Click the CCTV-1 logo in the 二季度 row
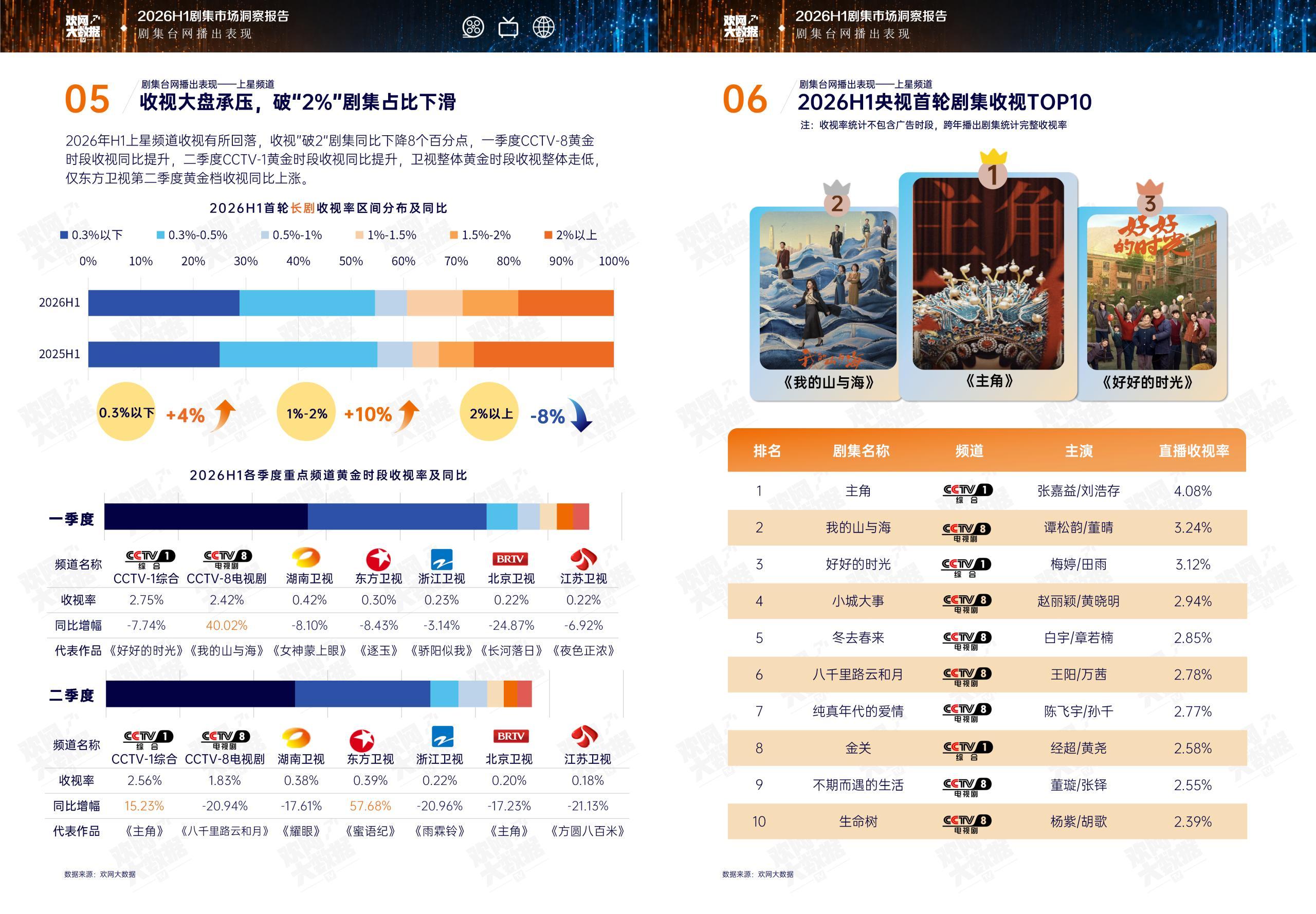This screenshot has height=914, width=1316. (x=149, y=739)
